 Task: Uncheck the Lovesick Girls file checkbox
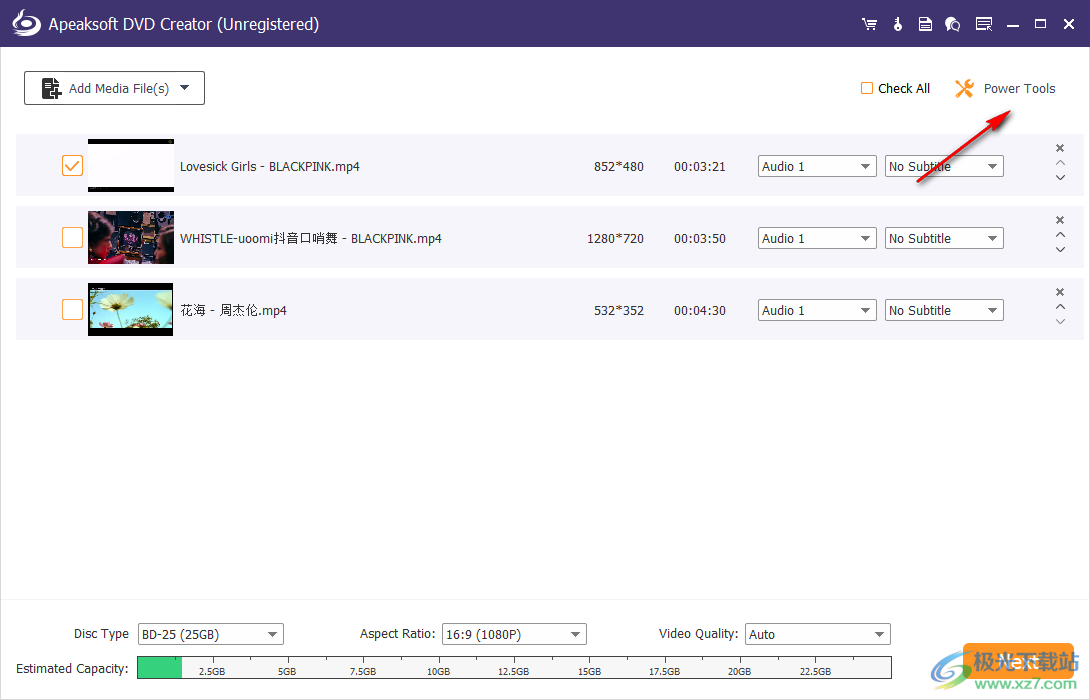pos(72,165)
